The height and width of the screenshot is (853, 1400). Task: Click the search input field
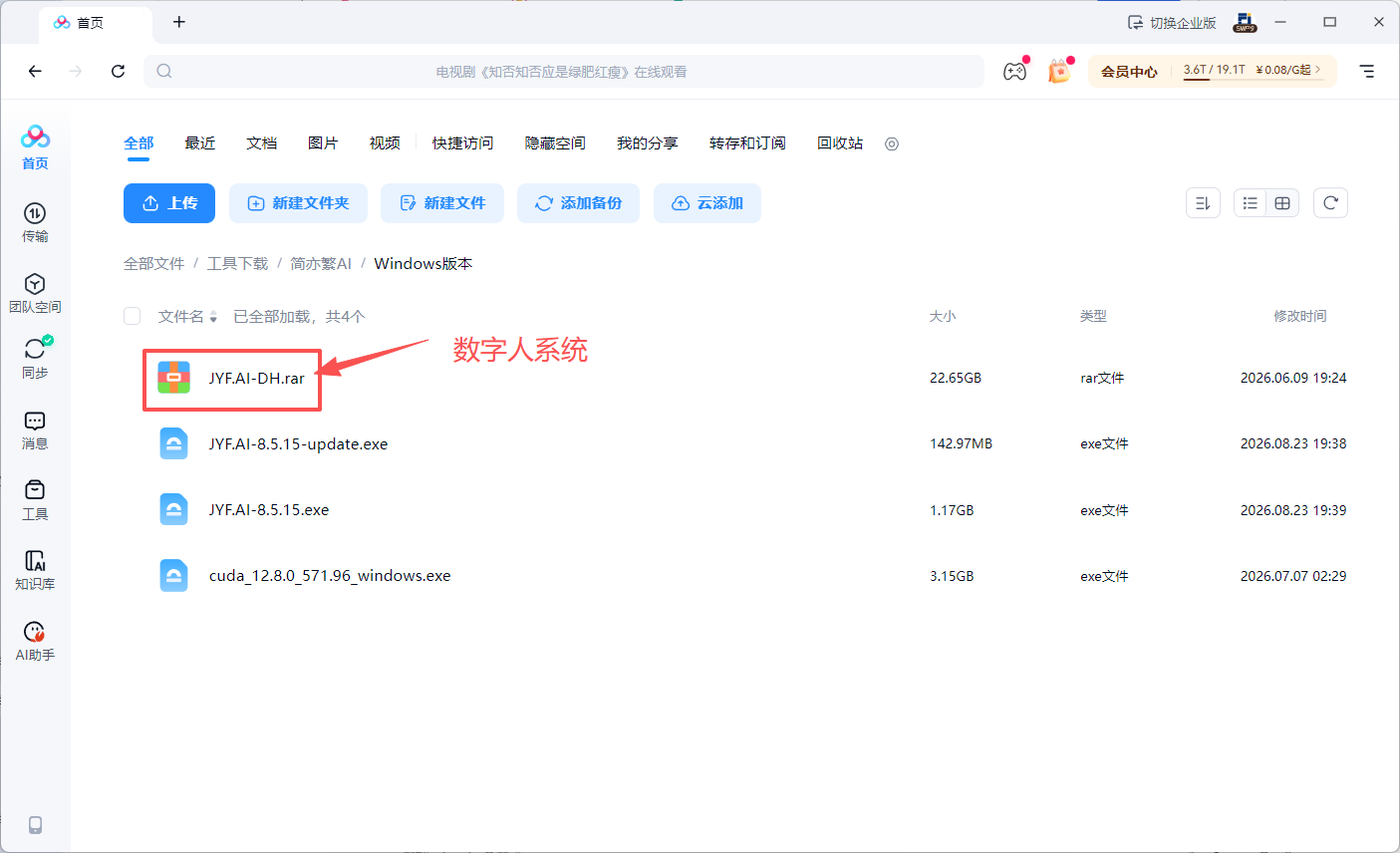[x=563, y=71]
